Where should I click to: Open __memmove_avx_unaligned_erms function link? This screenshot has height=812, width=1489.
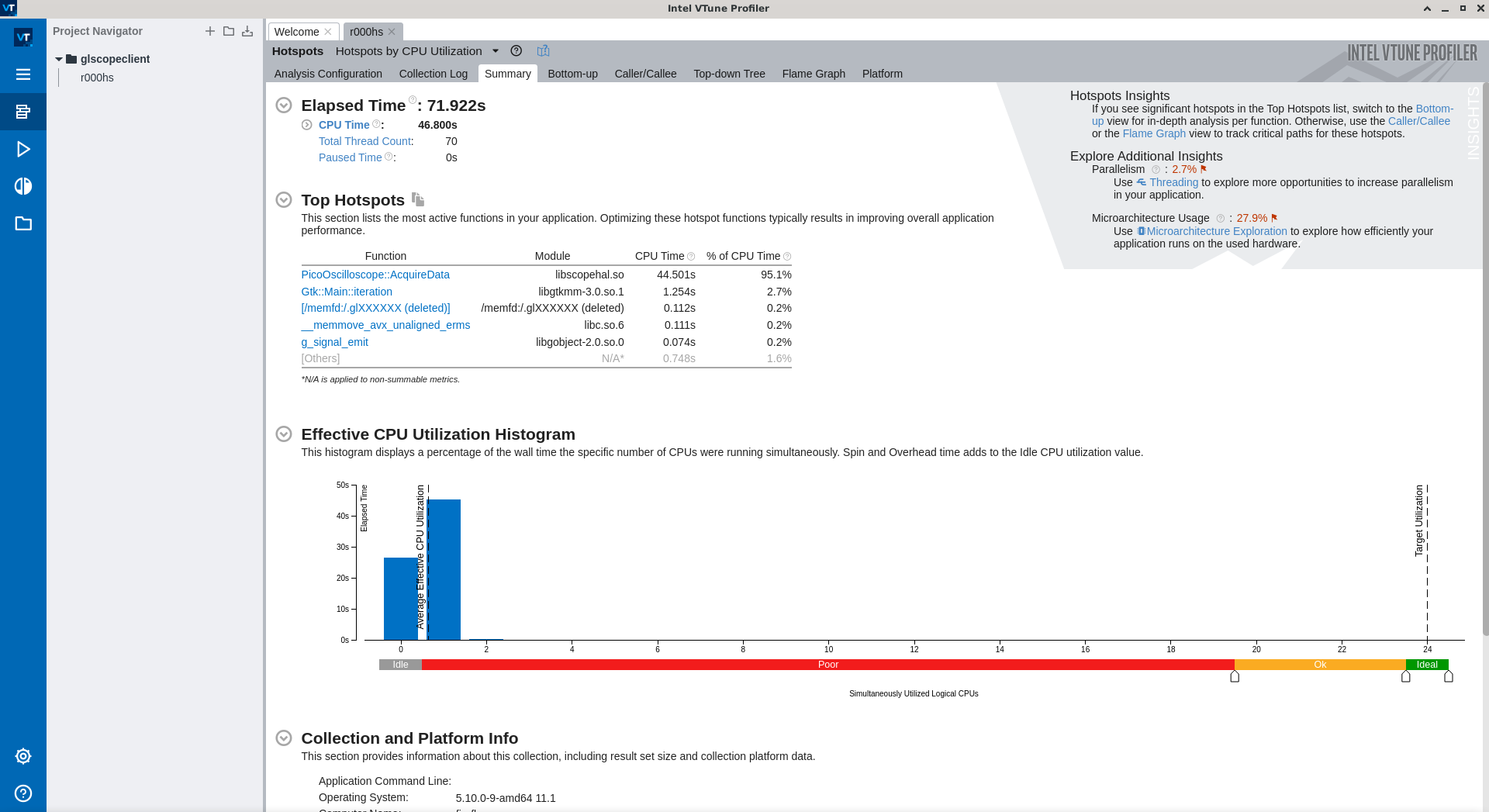385,325
